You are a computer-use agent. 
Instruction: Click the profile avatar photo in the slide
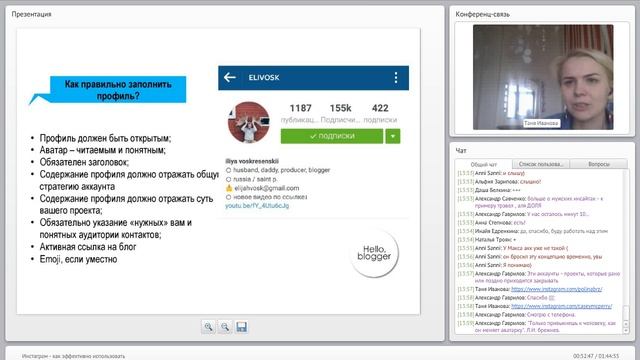pos(249,122)
